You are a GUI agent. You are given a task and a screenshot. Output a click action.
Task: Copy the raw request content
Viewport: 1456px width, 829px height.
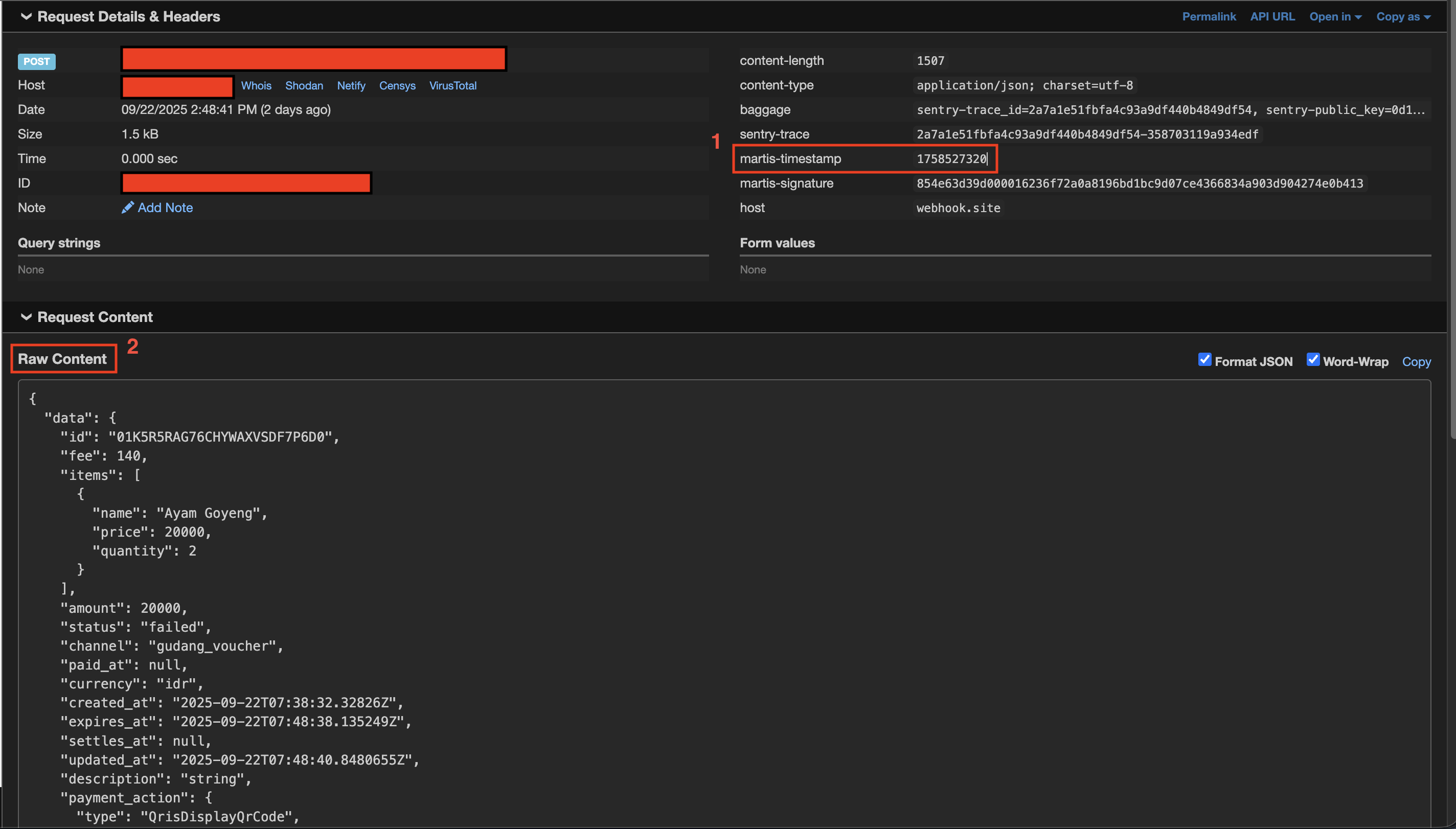coord(1416,362)
